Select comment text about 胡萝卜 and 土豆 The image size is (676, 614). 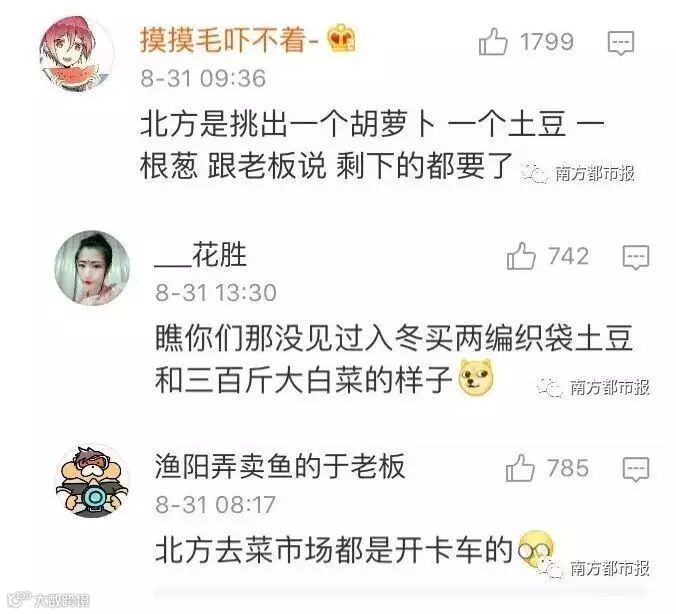pyautogui.click(x=372, y=145)
